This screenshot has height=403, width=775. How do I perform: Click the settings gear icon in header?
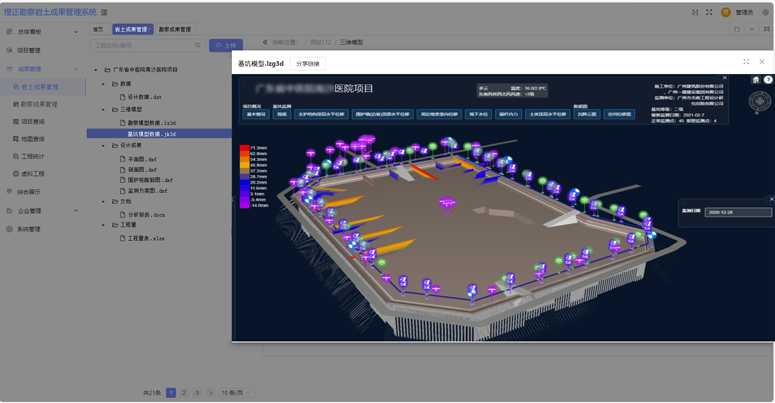point(766,13)
